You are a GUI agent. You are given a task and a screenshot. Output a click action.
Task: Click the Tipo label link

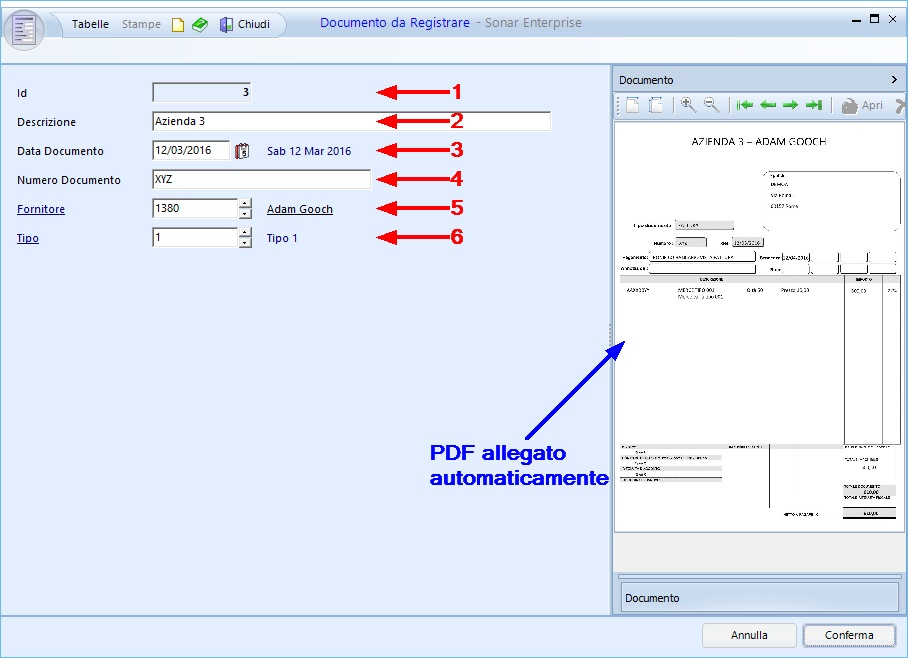click(28, 239)
